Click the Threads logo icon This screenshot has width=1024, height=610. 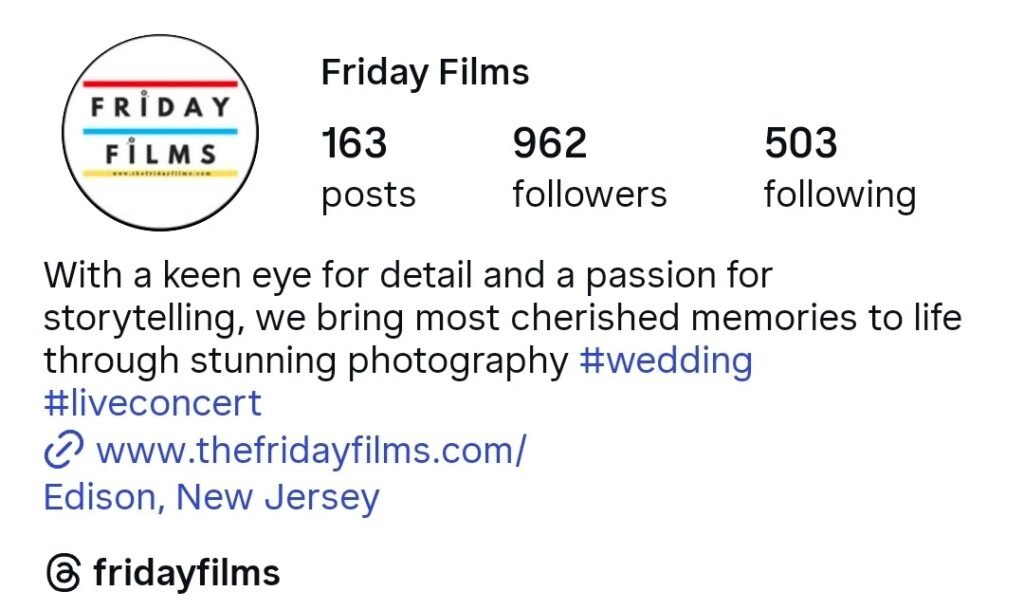pyautogui.click(x=63, y=573)
